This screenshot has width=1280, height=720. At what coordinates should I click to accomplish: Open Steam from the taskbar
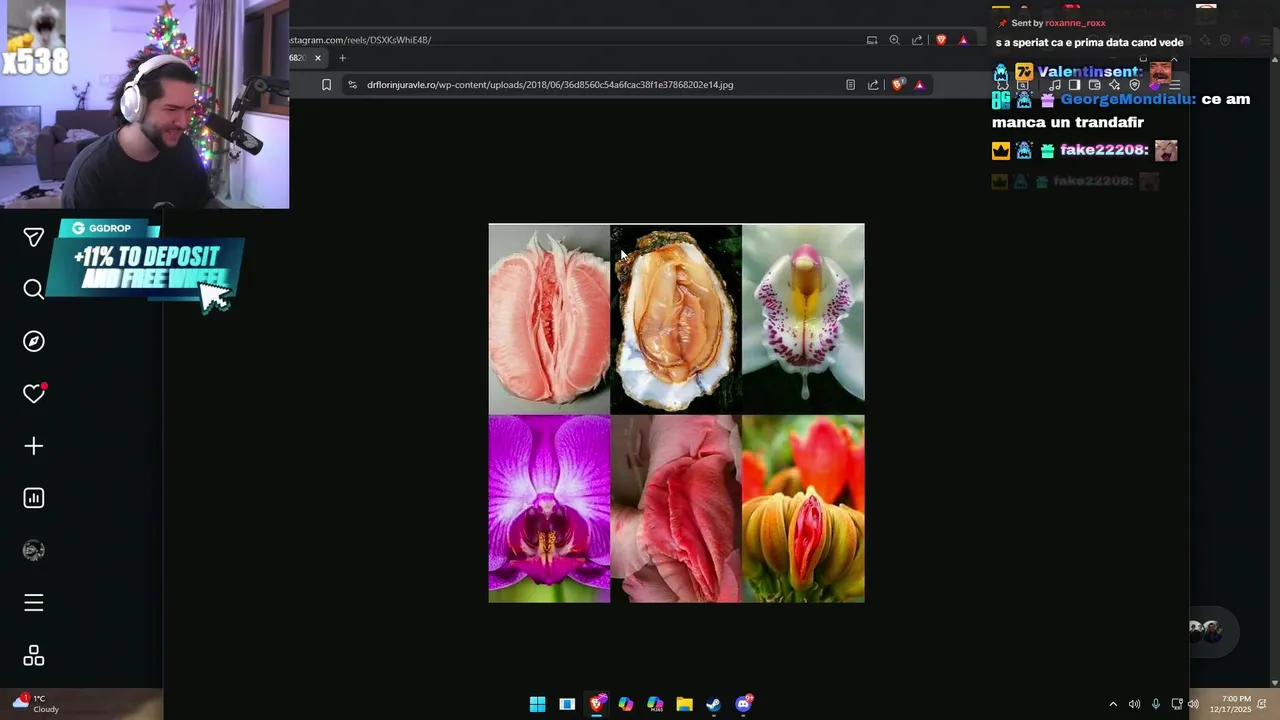tap(713, 704)
